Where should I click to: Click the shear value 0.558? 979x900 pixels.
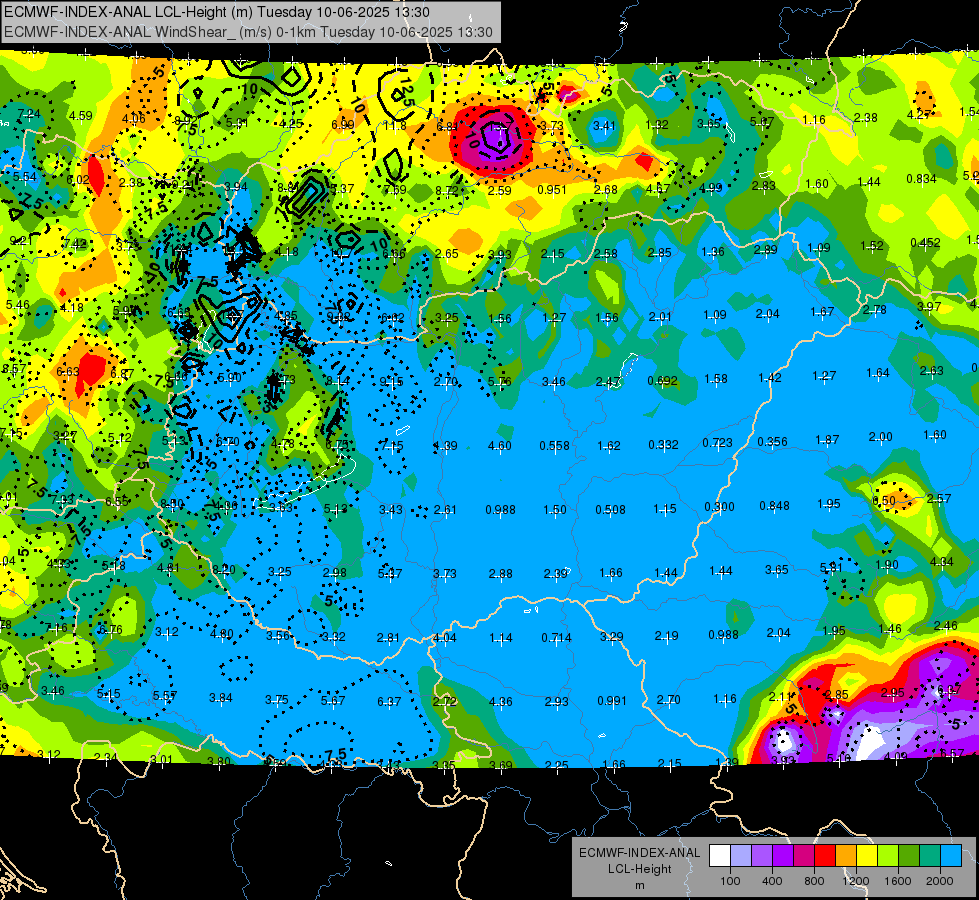pyautogui.click(x=554, y=445)
